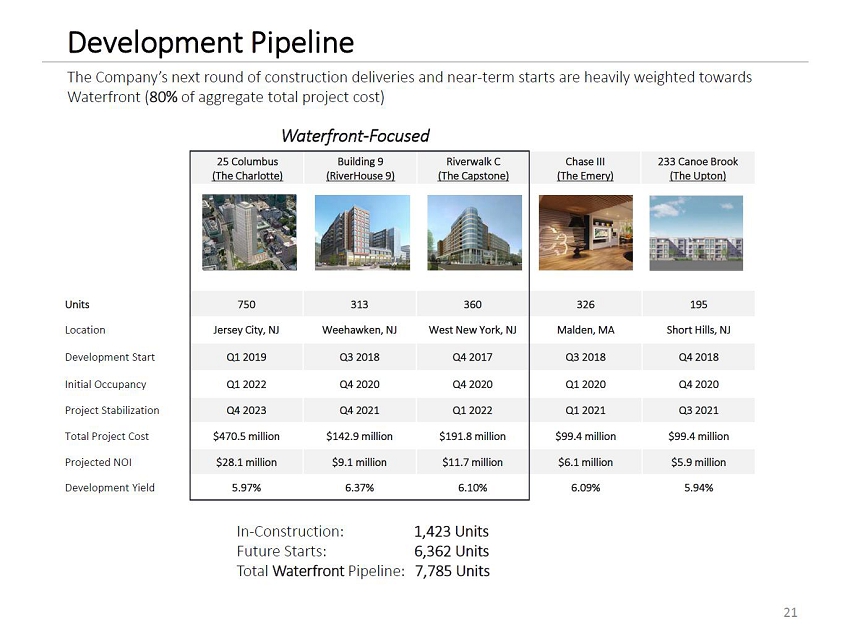This screenshot has height=638, width=850.
Task: Click the page number 21
Action: 790,613
